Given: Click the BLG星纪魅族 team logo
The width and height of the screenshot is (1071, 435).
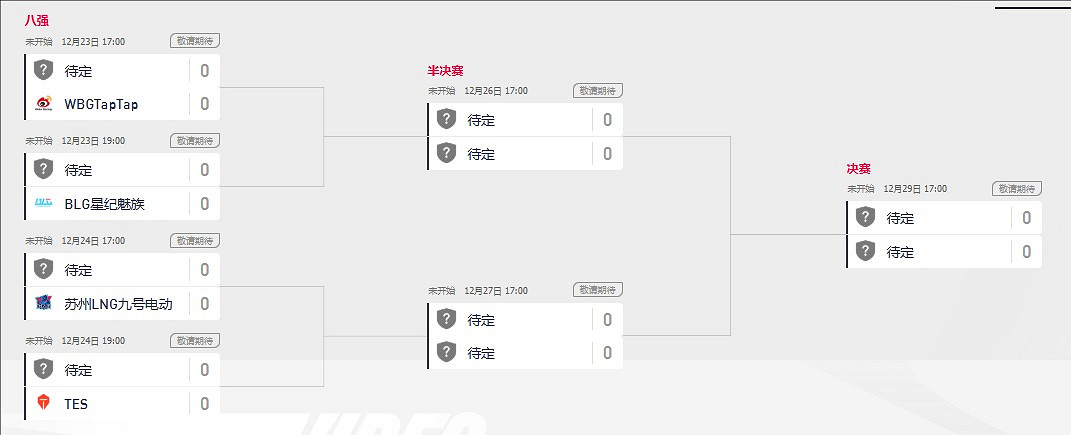Looking at the screenshot, I should coord(43,204).
